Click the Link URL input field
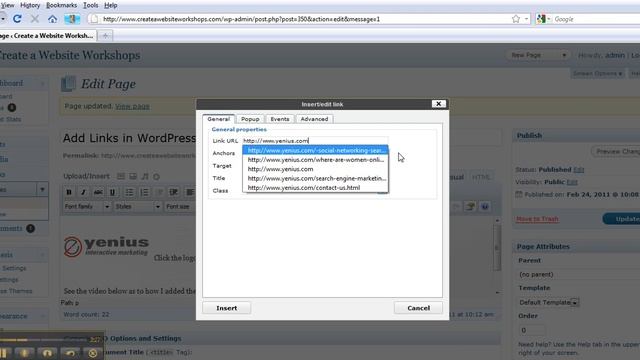The height and width of the screenshot is (360, 640). (315, 140)
